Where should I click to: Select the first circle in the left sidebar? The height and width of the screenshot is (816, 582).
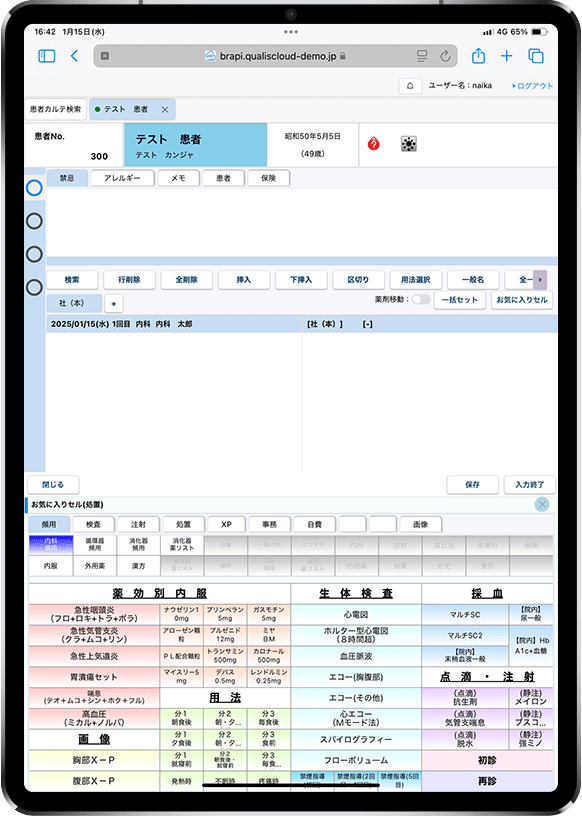(x=34, y=188)
